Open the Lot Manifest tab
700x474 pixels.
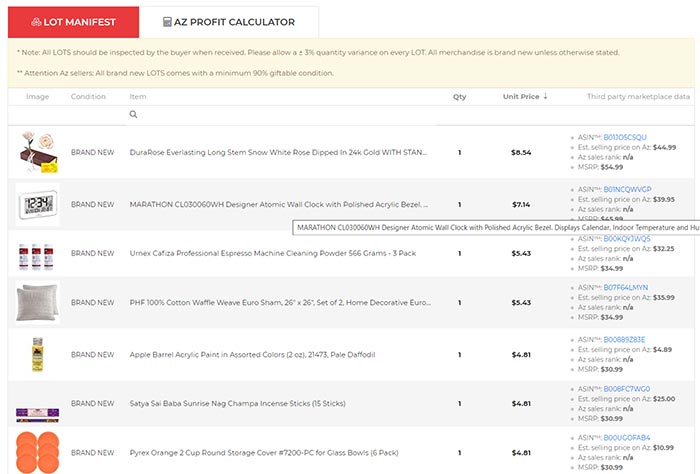73,22
